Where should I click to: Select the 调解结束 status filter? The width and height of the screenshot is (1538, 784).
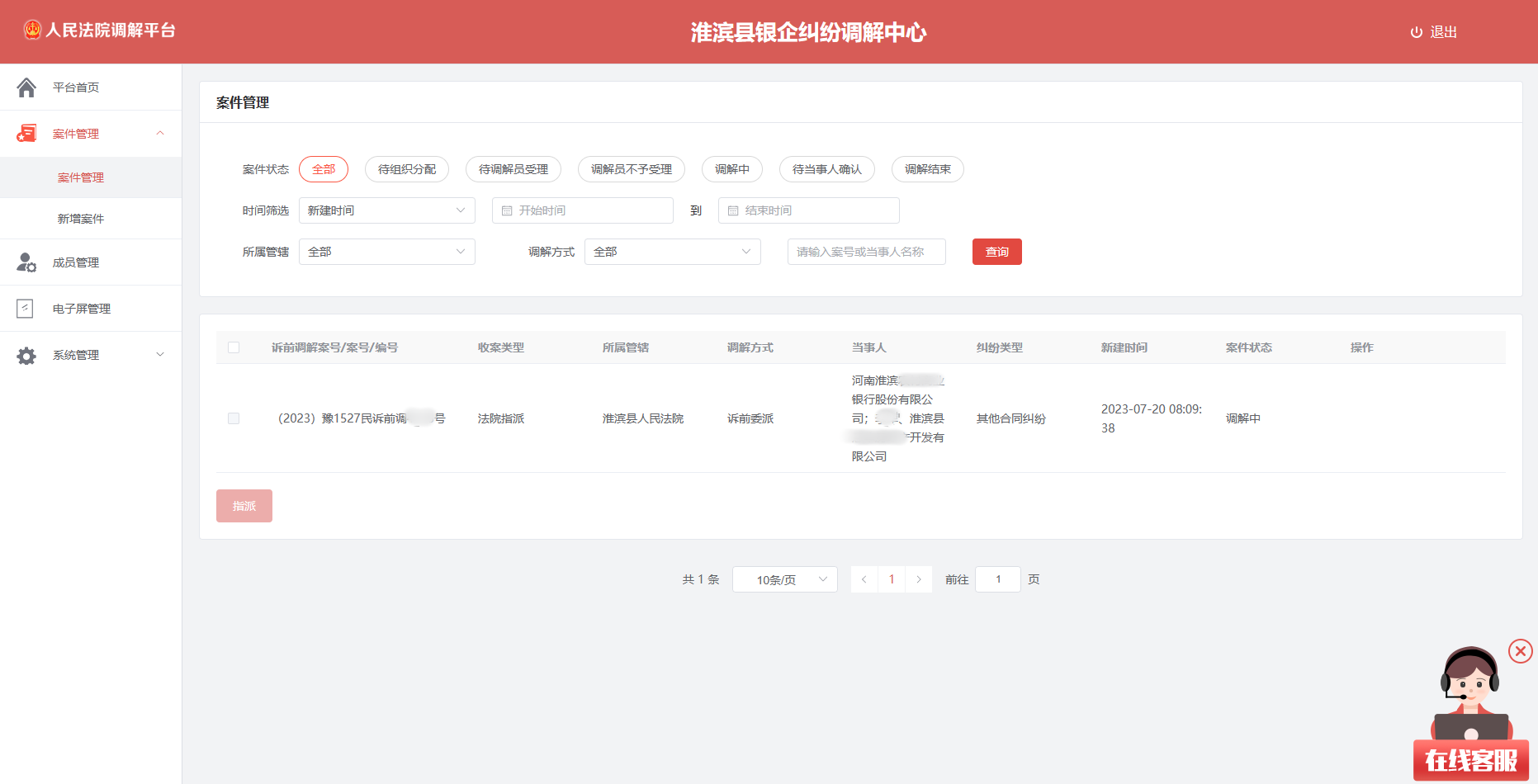coord(928,169)
